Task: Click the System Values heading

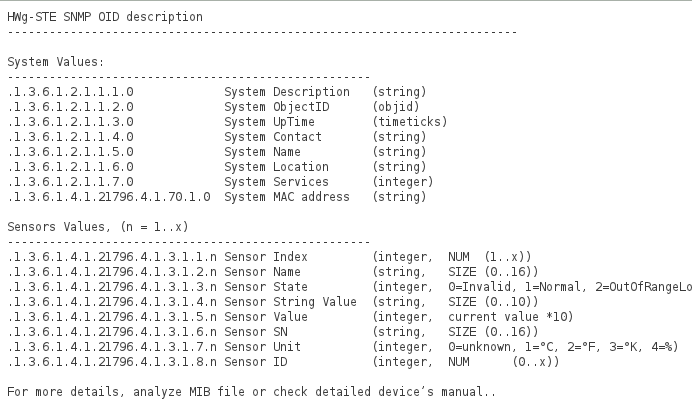Action: coord(55,62)
